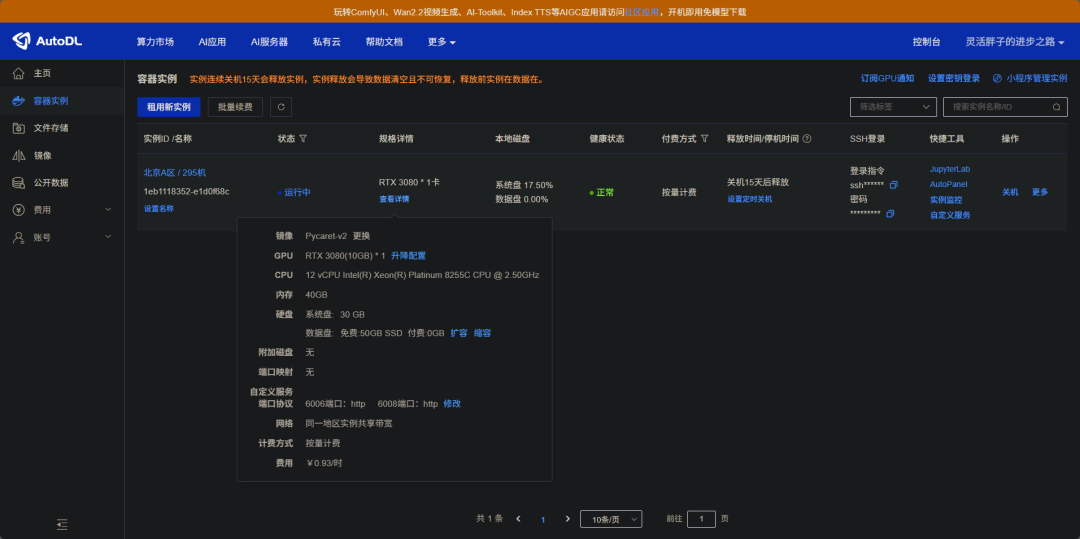Select page number 1 in pagination
Screen dimensions: 1080x539
(x=543, y=520)
